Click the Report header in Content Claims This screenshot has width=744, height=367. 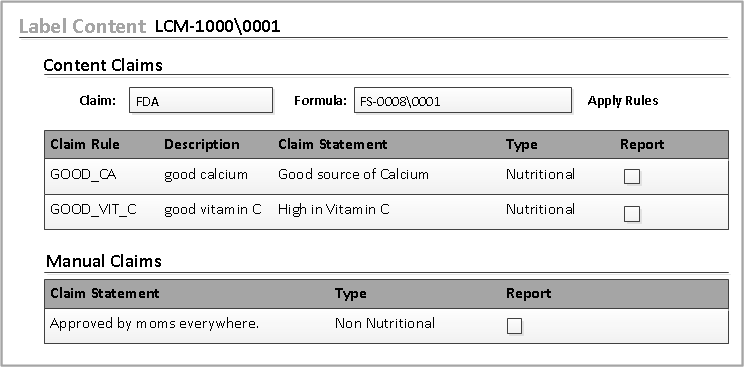coord(642,144)
